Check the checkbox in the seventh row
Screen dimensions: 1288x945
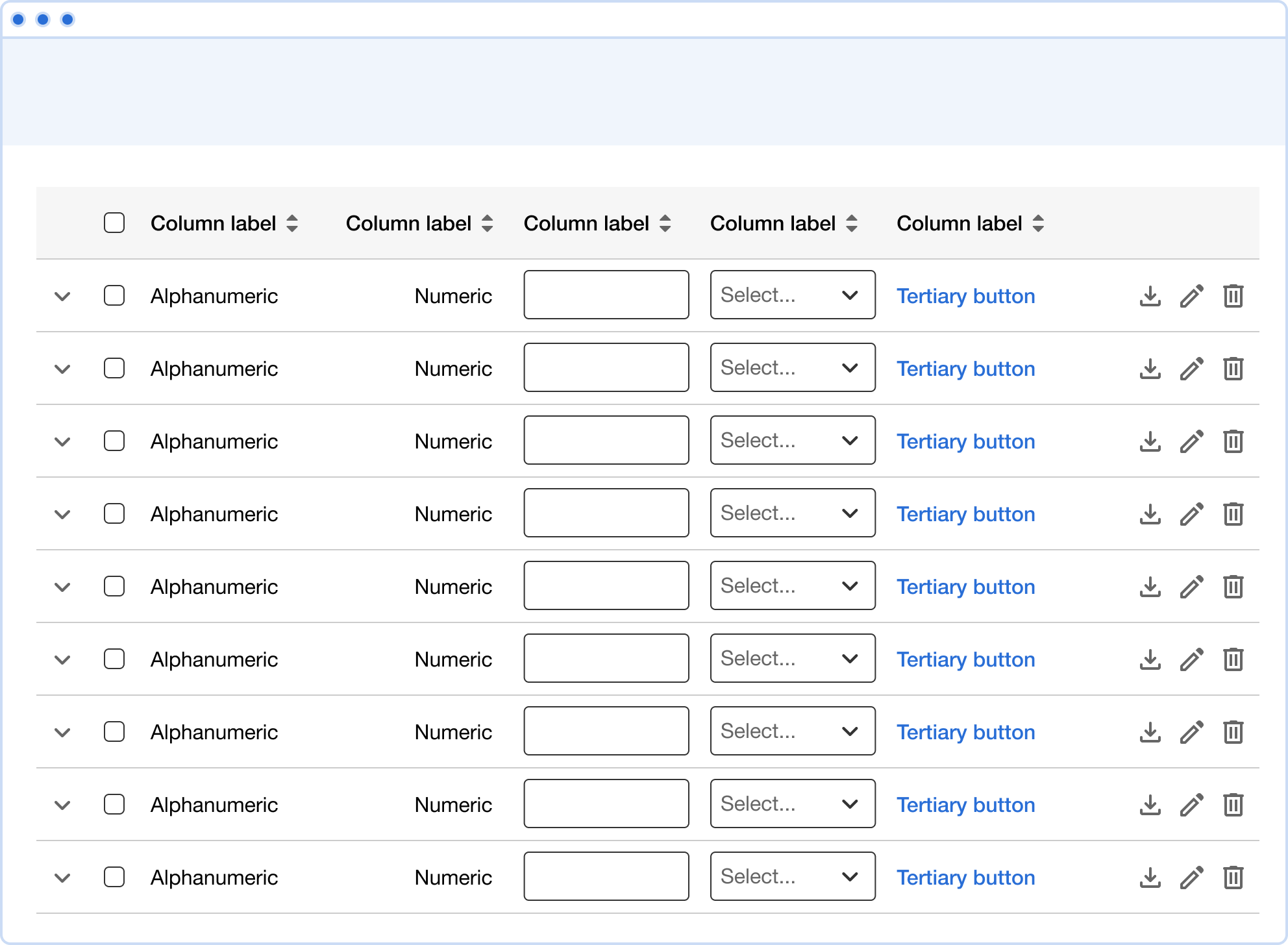click(x=114, y=731)
